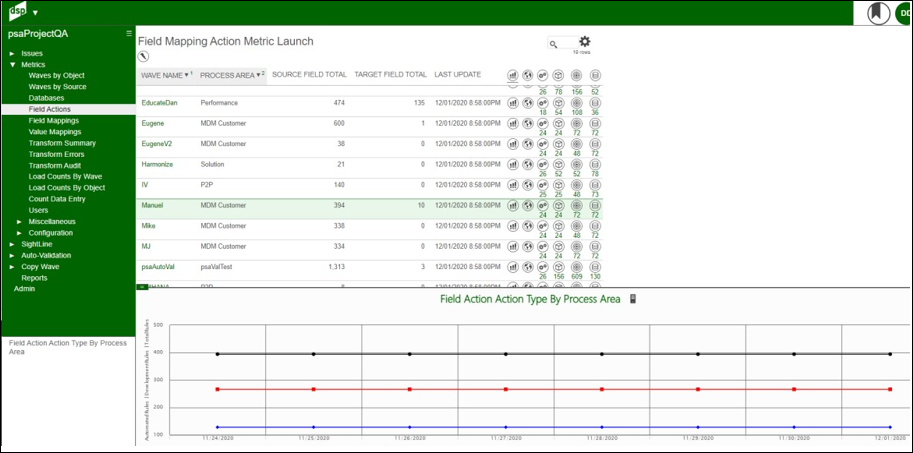Click the SOURCE FIELD TOTAL column header

coord(309,75)
